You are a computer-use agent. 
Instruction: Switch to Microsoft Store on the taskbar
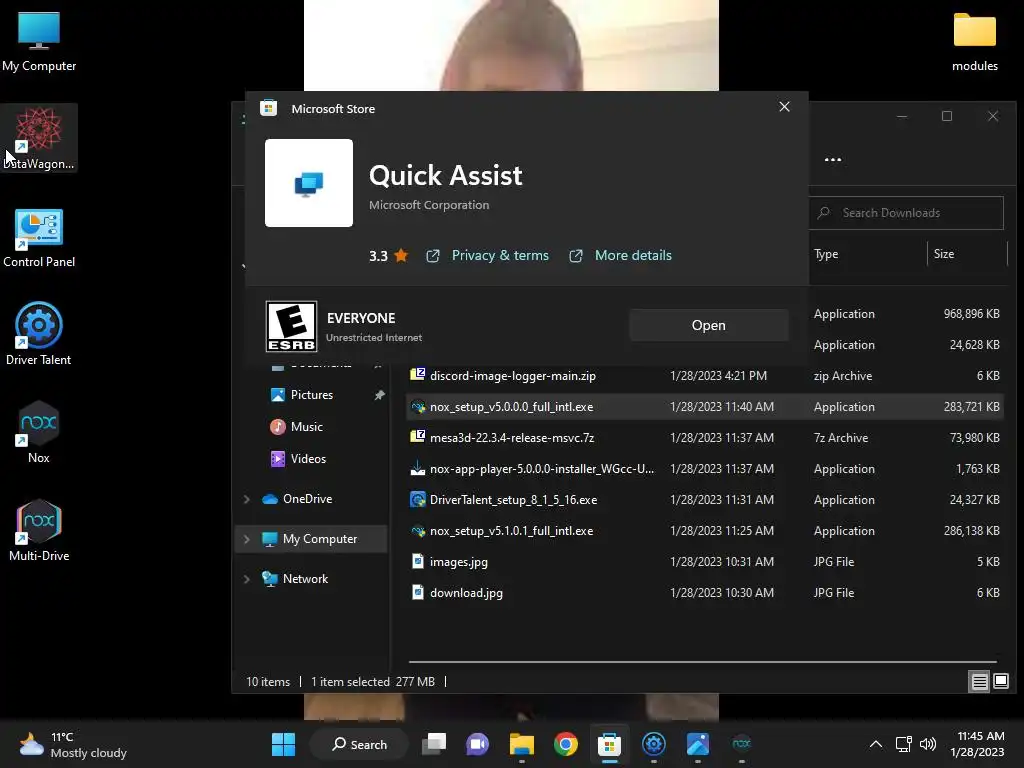609,744
